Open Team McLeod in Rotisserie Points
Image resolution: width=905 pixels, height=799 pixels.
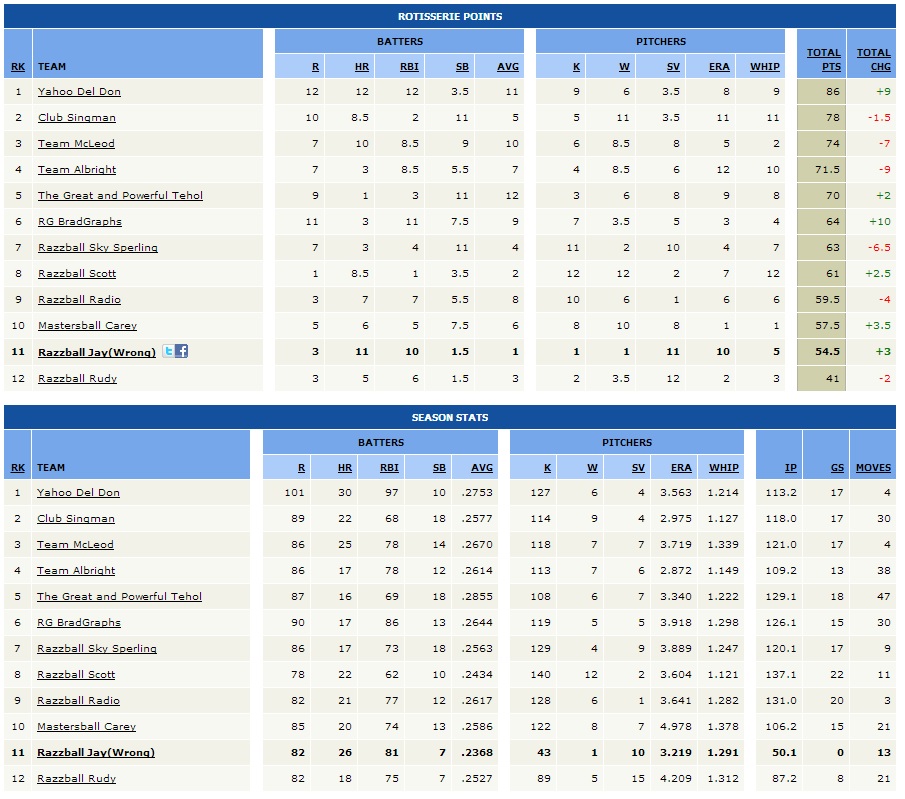click(x=76, y=143)
